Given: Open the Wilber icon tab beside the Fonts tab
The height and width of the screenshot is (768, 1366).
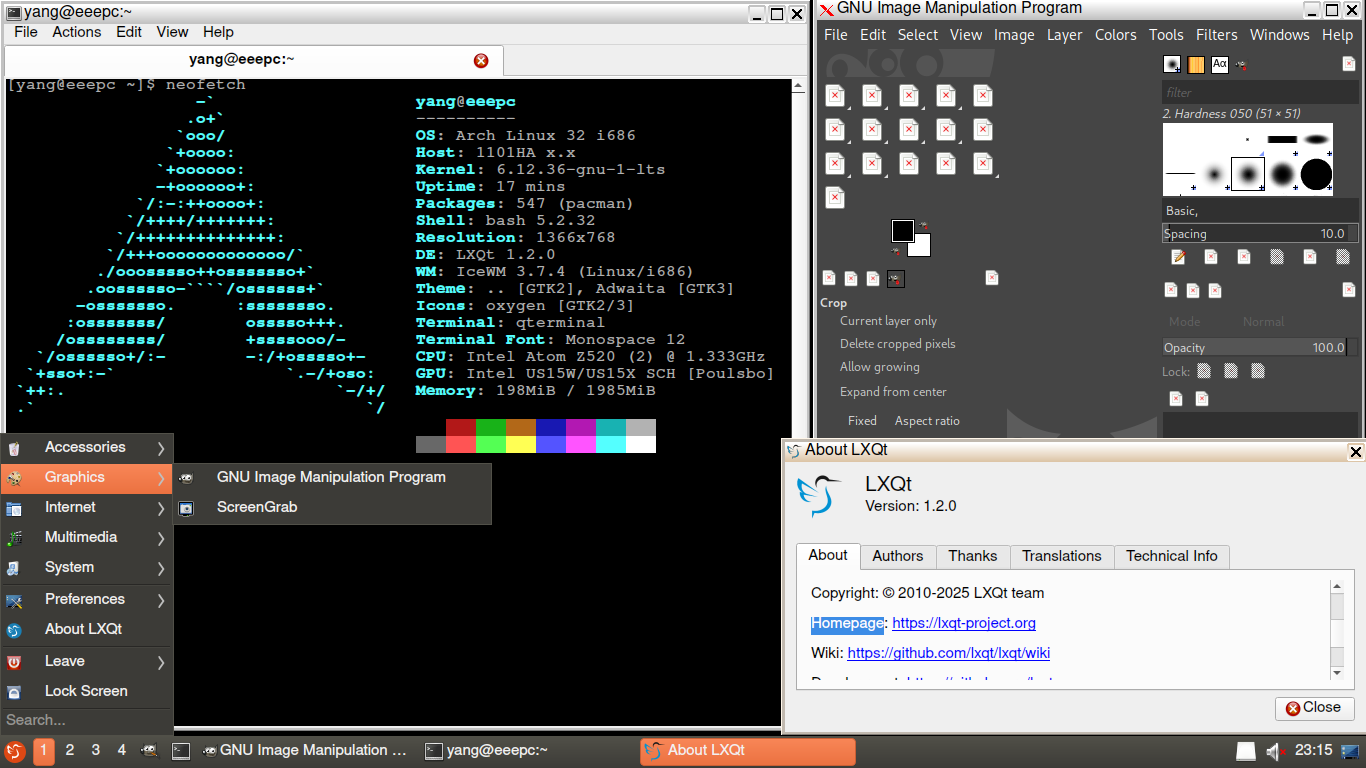Looking at the screenshot, I should (1242, 65).
